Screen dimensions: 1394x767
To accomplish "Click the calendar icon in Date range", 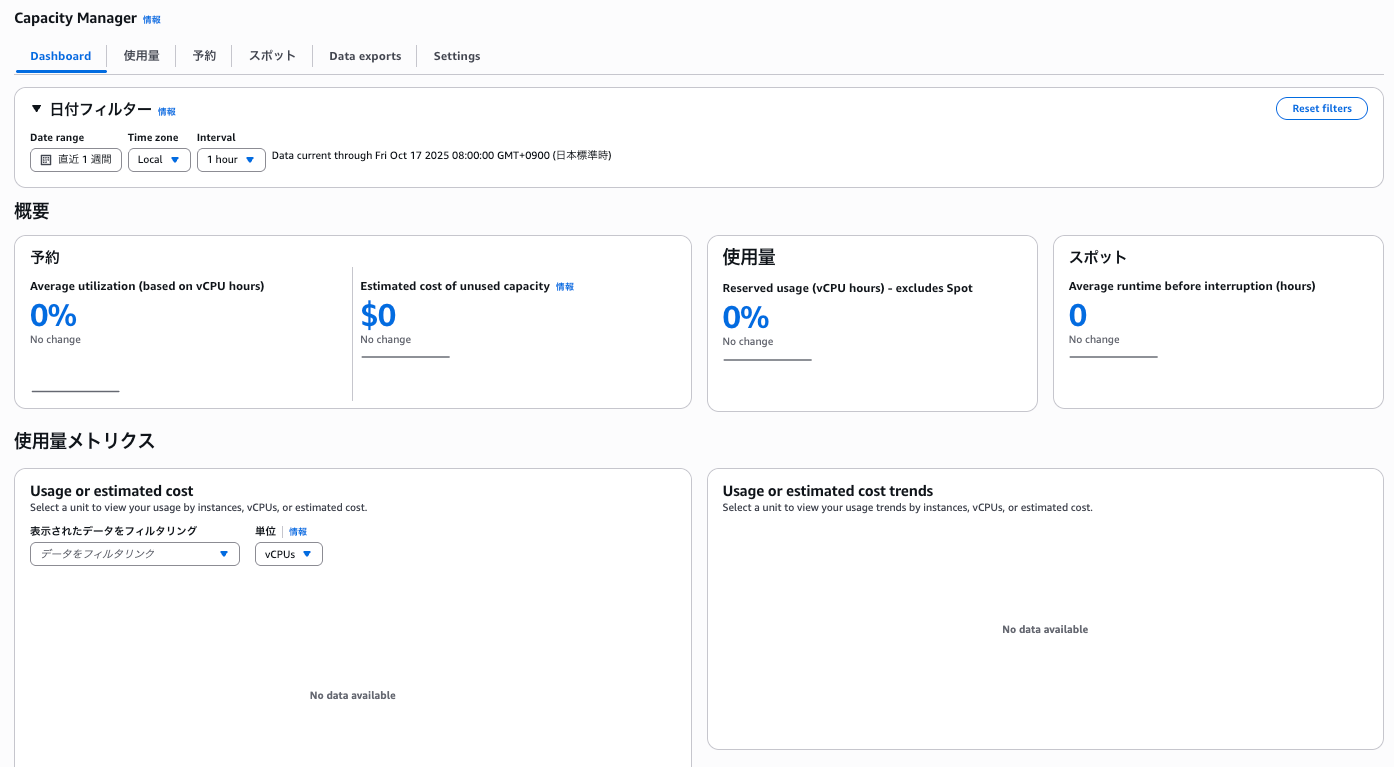I will [x=45, y=160].
